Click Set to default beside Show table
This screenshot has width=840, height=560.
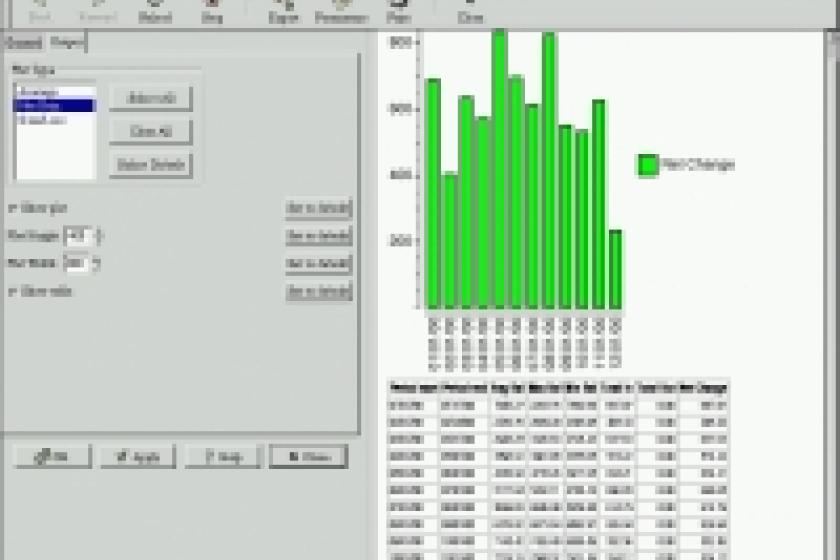(319, 292)
